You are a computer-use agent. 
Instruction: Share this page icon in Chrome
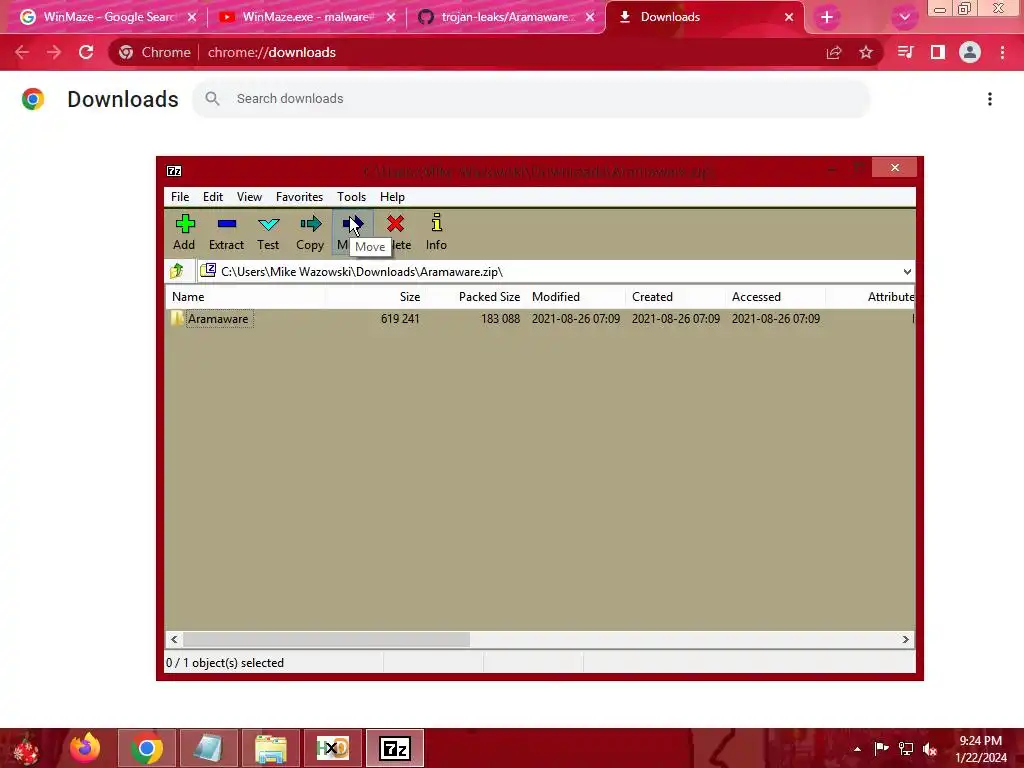point(834,52)
